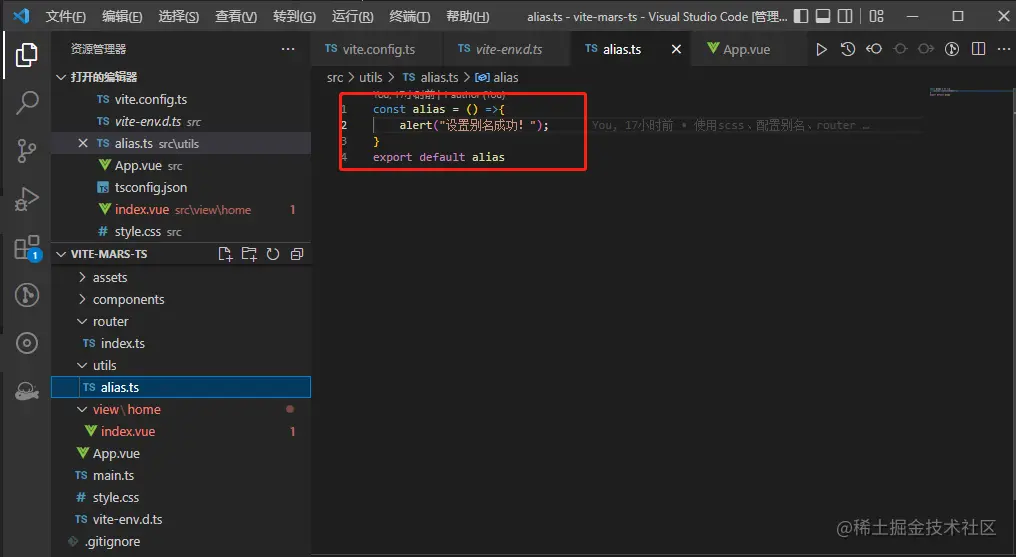This screenshot has width=1016, height=557.
Task: Open the 查看(V) menu
Action: tap(236, 16)
